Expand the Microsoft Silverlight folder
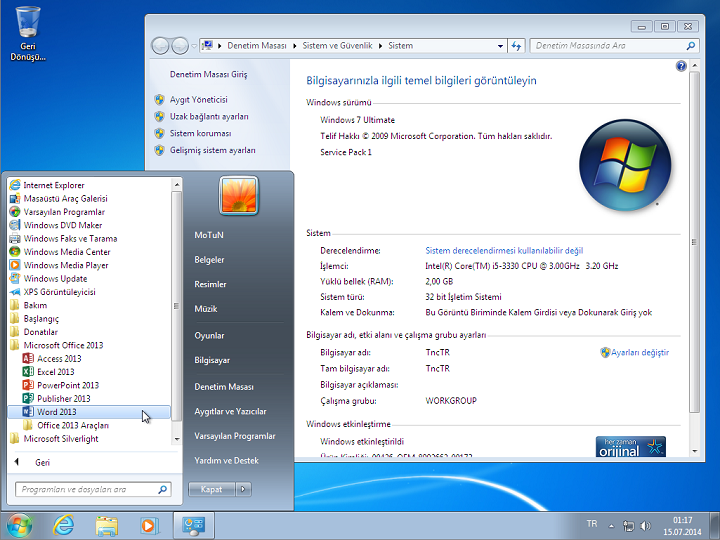Viewport: 720px width, 540px height. point(54,439)
